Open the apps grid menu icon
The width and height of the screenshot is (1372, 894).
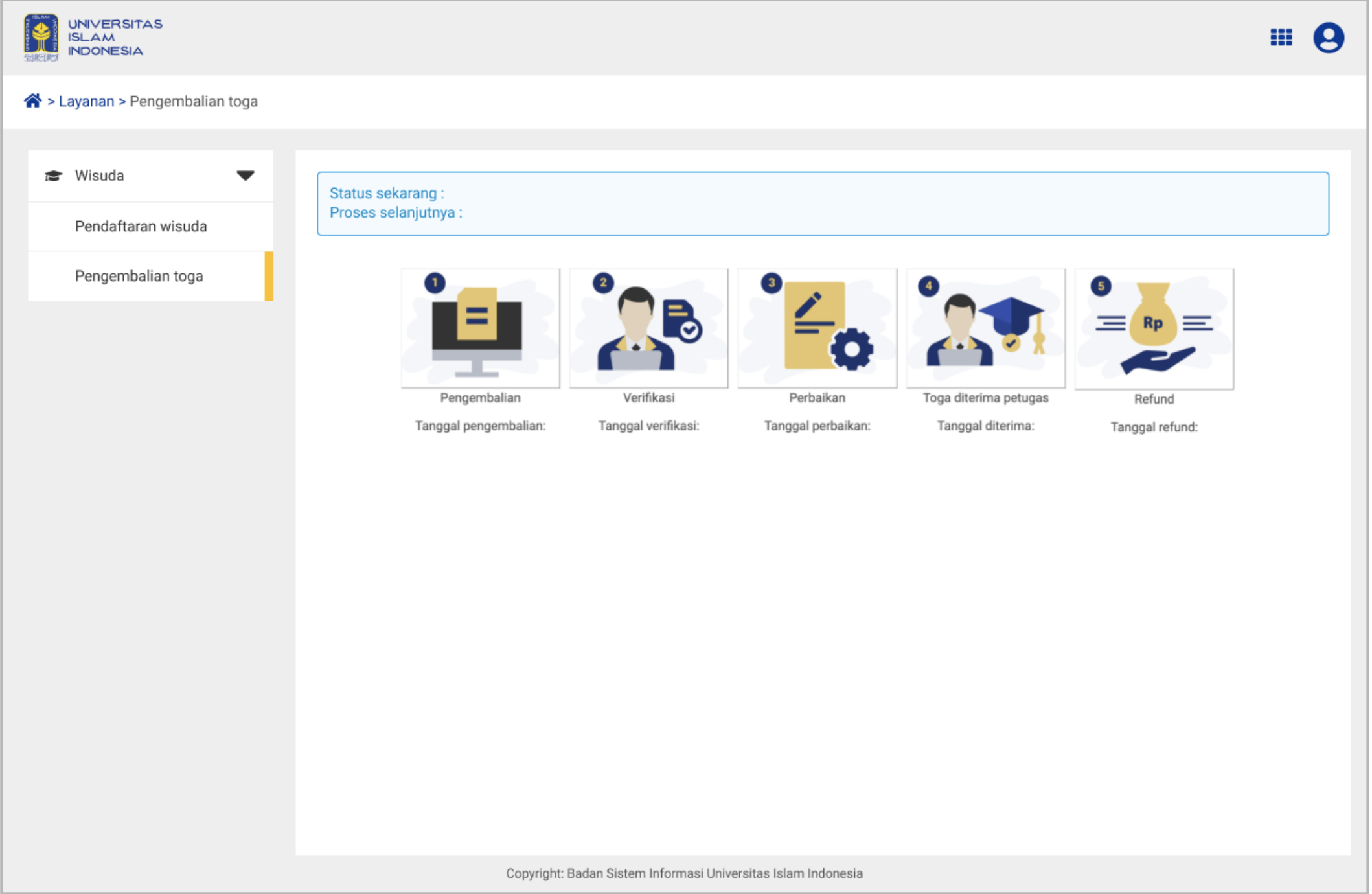1281,38
